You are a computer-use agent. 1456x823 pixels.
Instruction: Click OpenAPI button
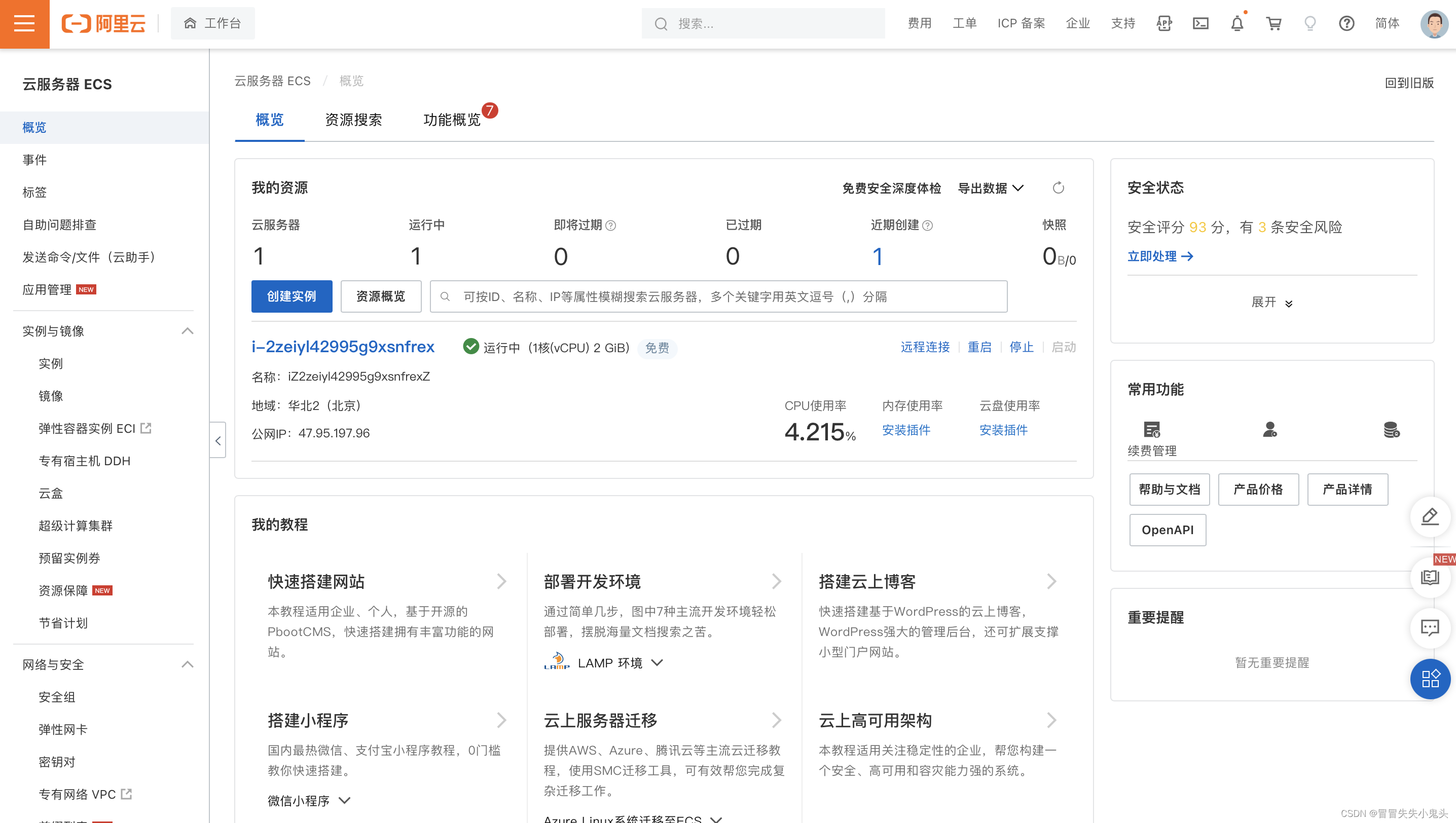[1168, 530]
